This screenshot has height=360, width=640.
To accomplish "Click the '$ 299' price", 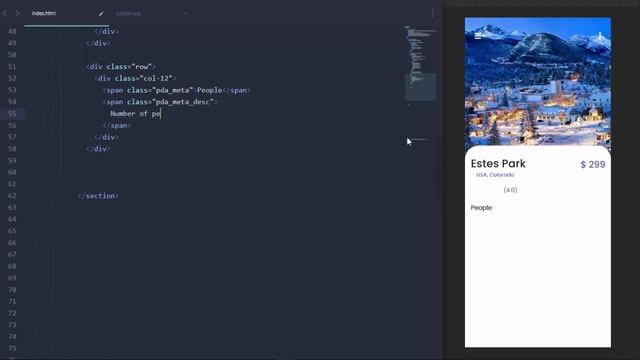I will point(593,164).
